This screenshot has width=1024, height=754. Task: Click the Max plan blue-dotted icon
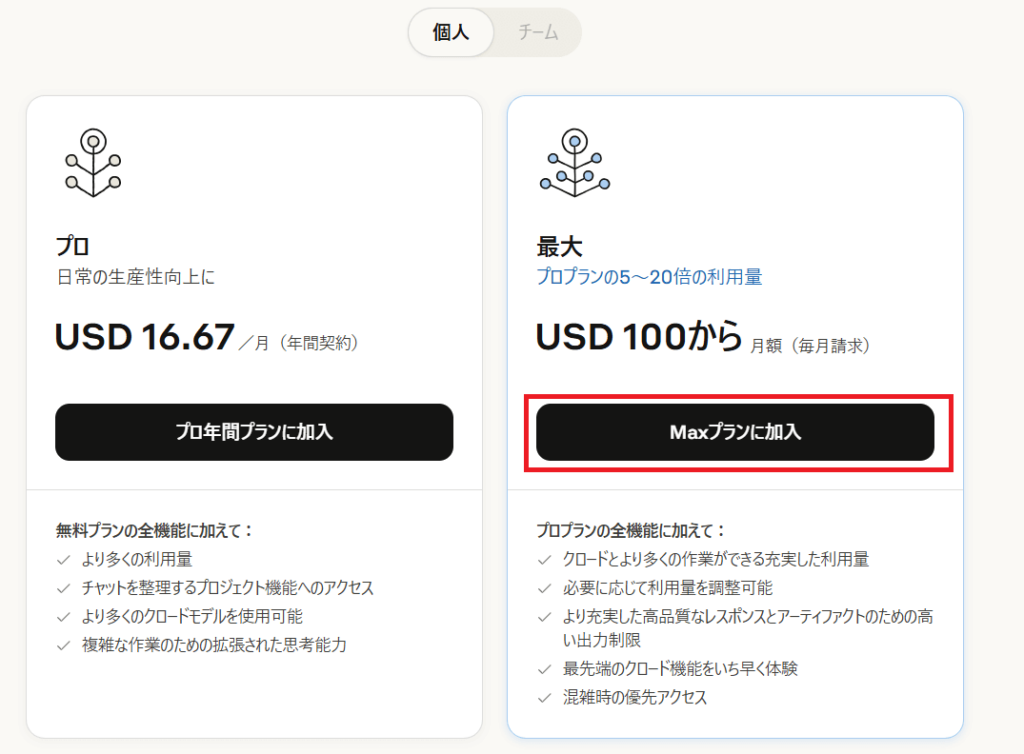pyautogui.click(x=574, y=163)
